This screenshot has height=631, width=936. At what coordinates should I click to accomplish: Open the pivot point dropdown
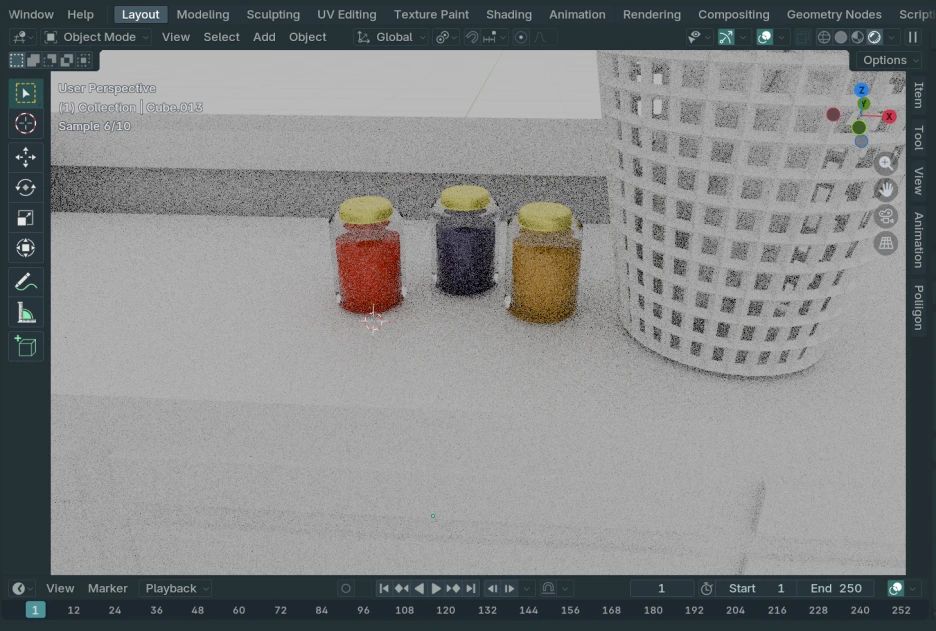446,37
